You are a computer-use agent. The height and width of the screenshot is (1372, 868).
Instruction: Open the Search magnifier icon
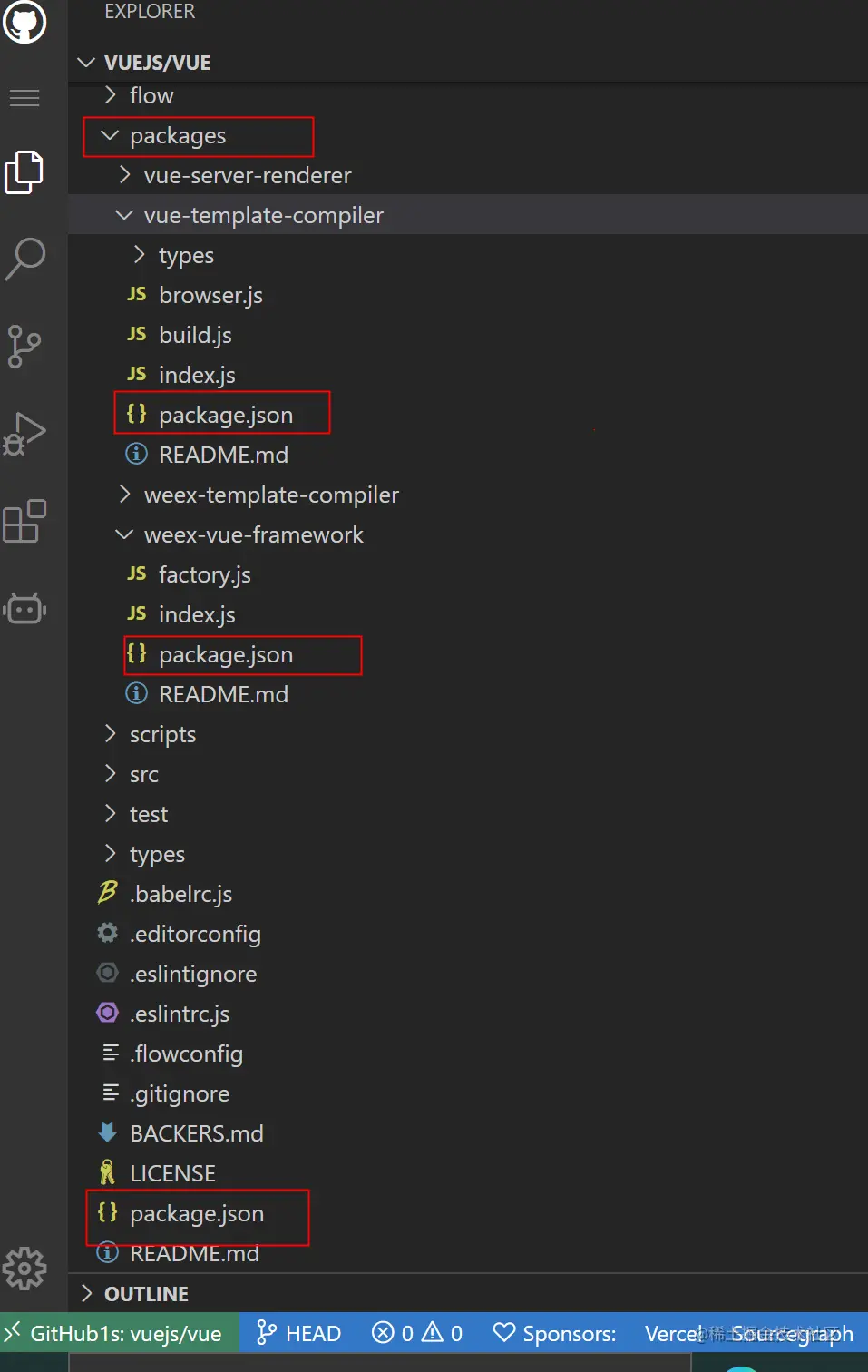click(x=24, y=259)
